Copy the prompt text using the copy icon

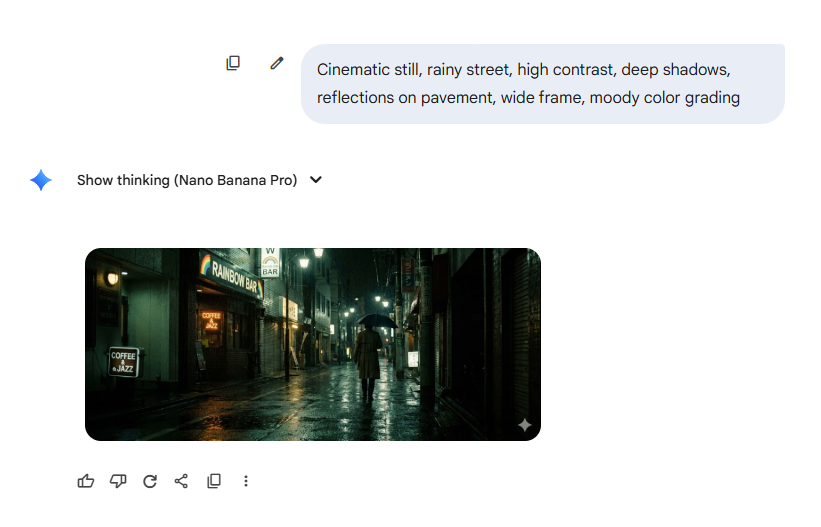[233, 63]
